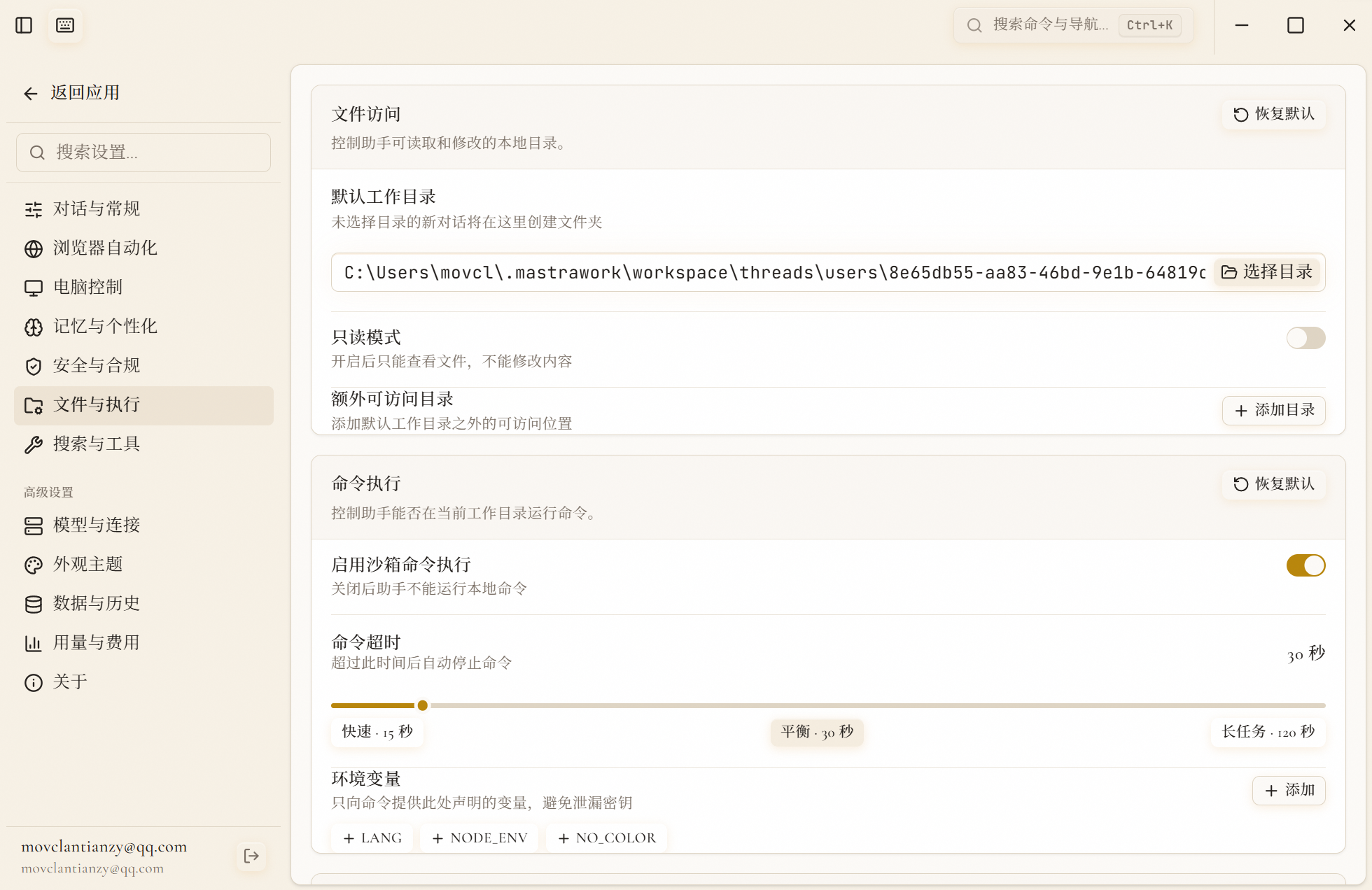Disable the 启用沙箱命令执行 toggle
Screen dimensions: 1372x890
tap(1305, 565)
